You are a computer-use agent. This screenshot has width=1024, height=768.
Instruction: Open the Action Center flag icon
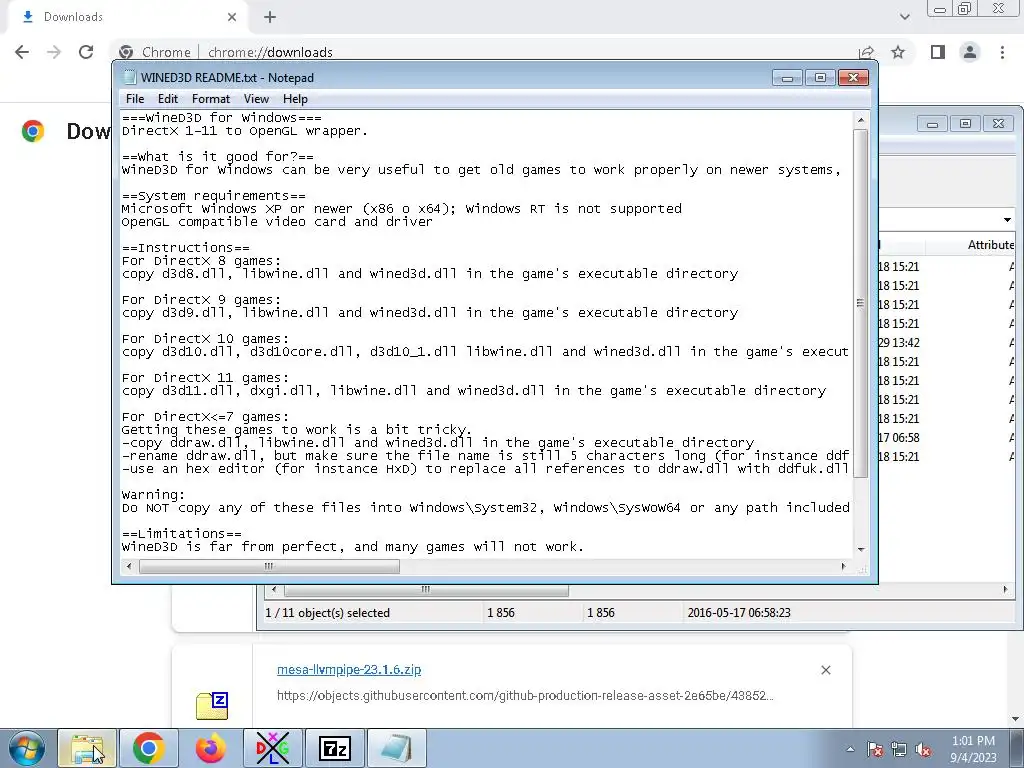click(x=875, y=749)
